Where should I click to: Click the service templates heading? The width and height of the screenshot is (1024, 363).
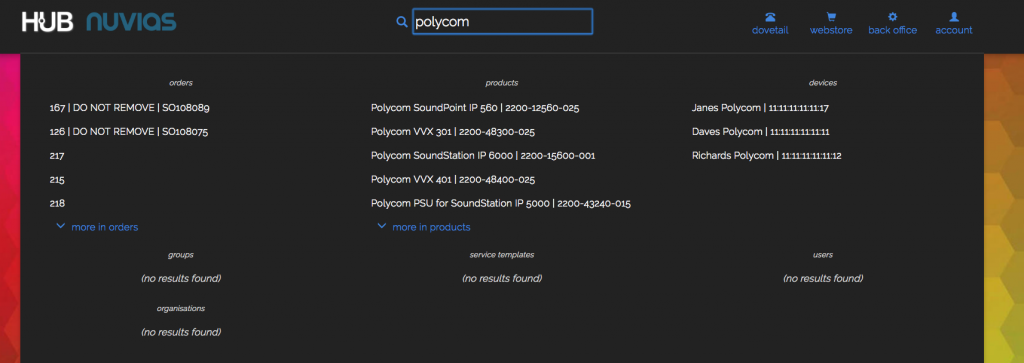click(x=502, y=255)
